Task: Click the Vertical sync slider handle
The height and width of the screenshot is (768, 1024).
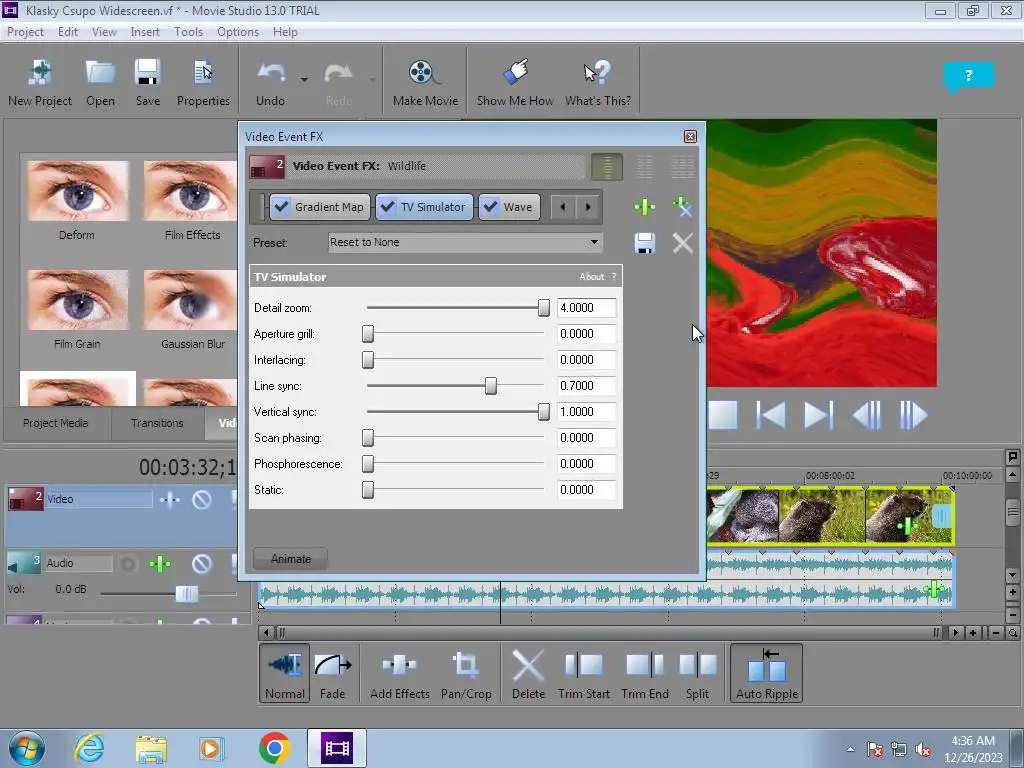Action: pos(543,412)
